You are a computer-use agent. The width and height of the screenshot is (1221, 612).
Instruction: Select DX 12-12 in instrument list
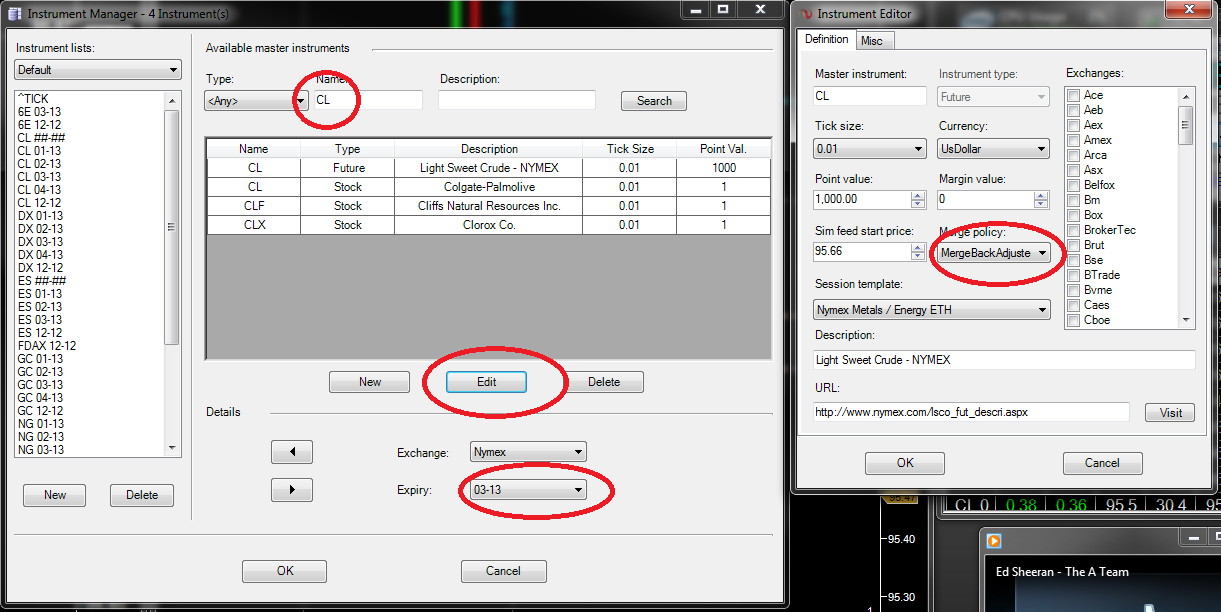[x=39, y=268]
